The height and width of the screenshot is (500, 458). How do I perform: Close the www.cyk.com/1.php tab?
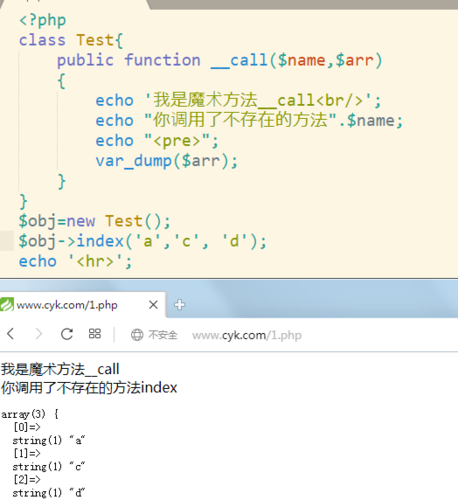click(x=153, y=305)
